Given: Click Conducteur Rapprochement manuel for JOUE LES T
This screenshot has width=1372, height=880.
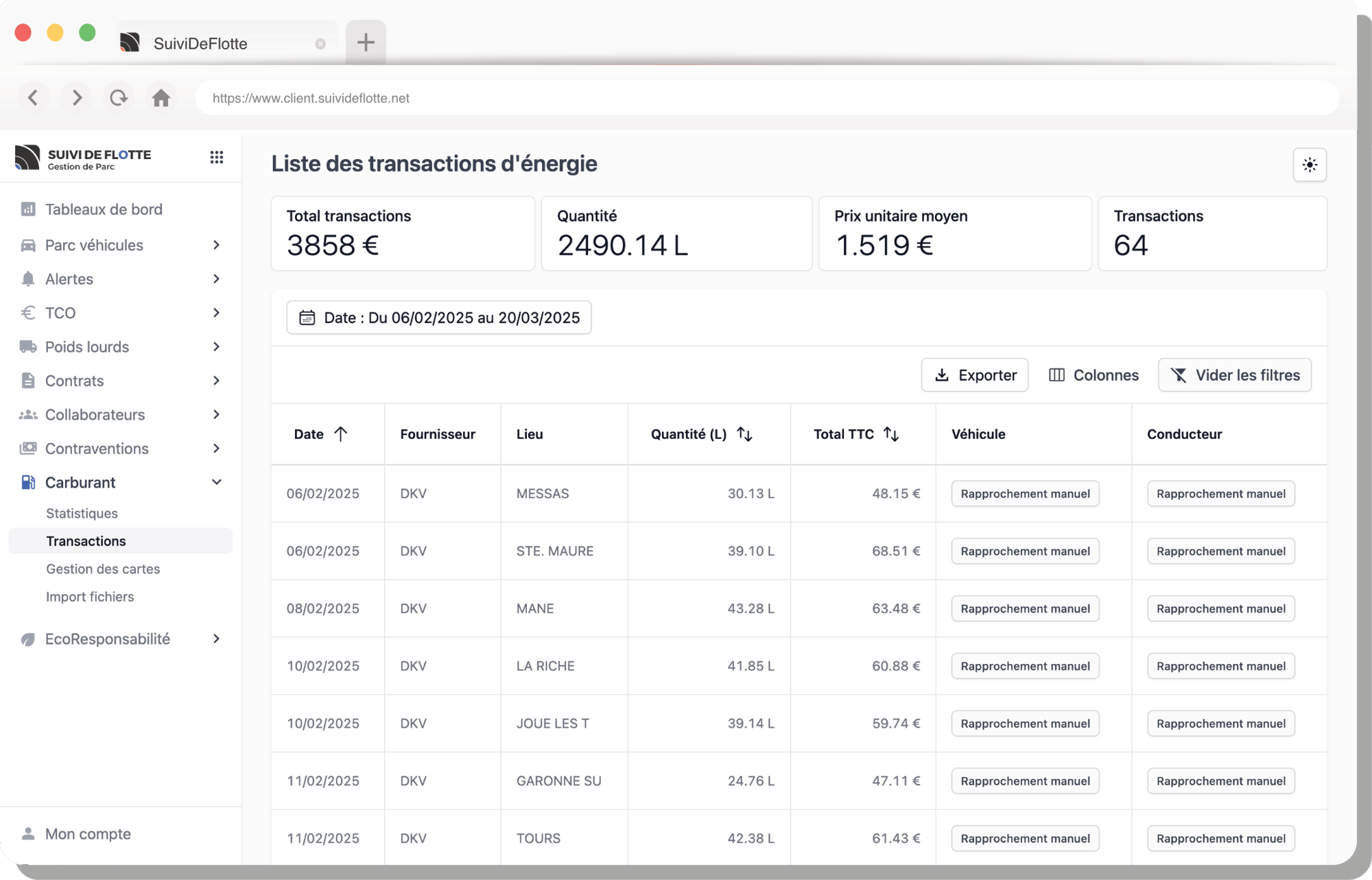Looking at the screenshot, I should (1221, 724).
